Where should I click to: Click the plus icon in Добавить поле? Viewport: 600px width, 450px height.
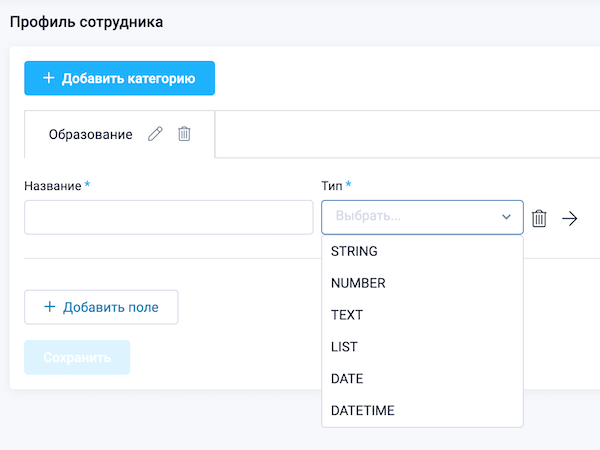click(50, 307)
